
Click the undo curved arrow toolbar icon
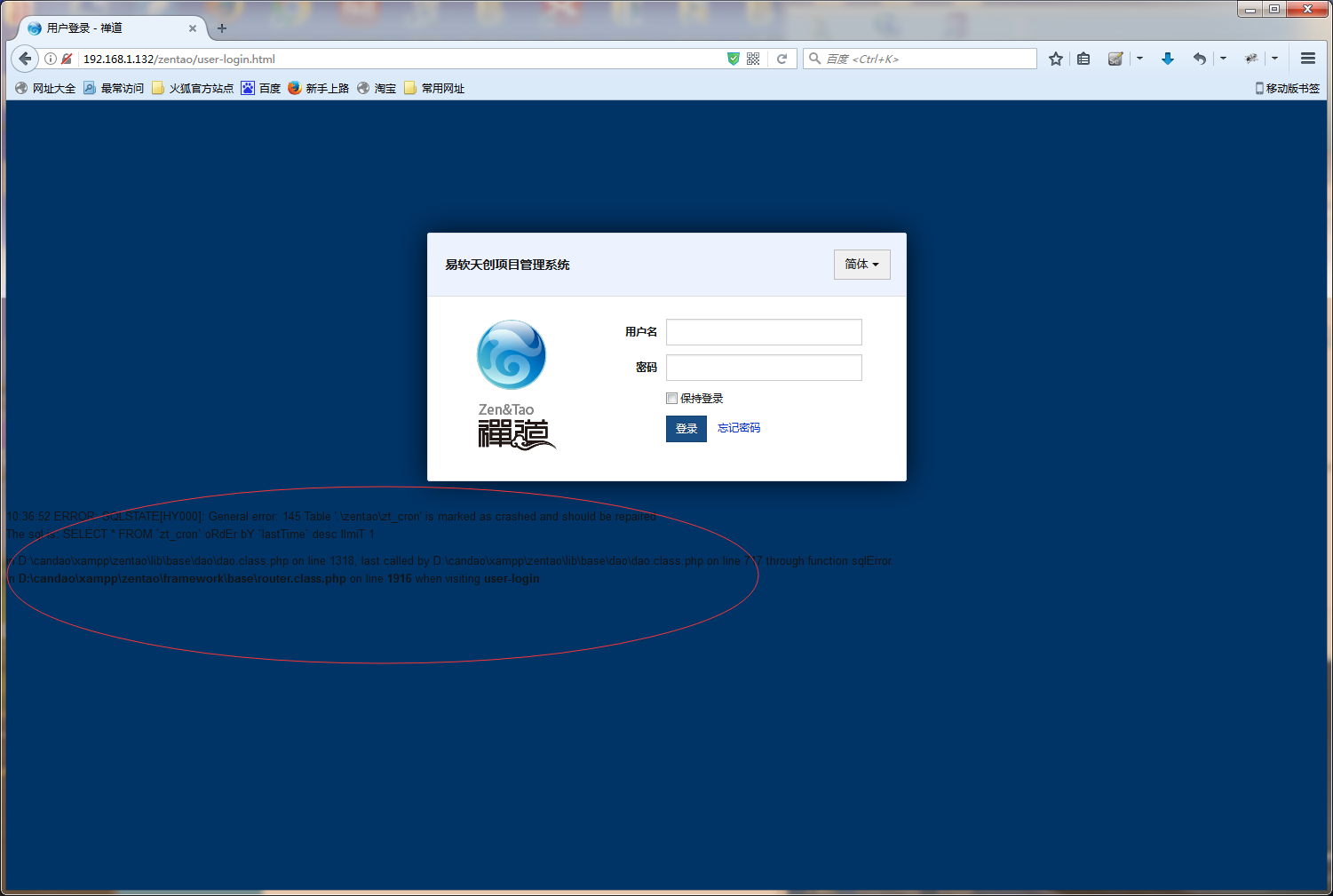point(1200,59)
